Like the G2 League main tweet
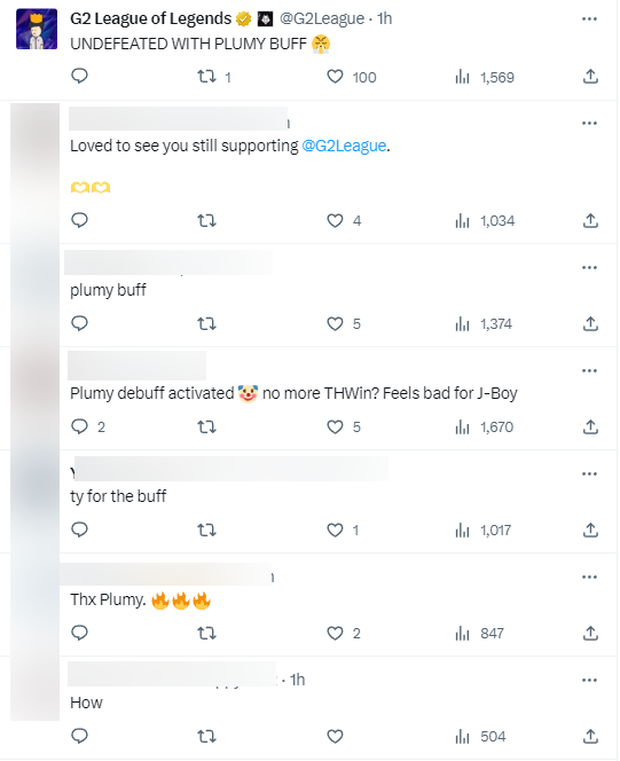This screenshot has width=620, height=761. 336,77
